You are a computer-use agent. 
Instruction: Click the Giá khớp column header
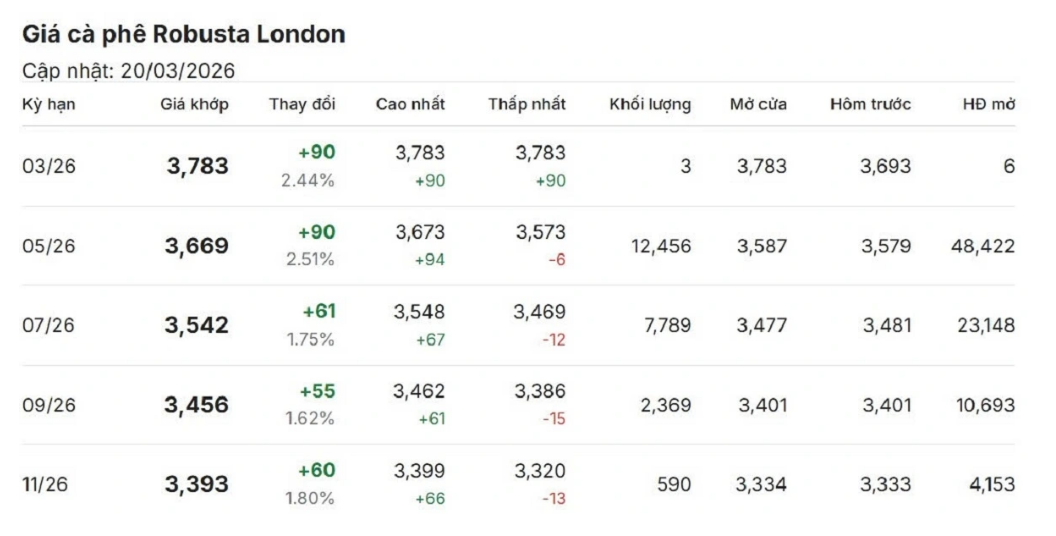tap(195, 104)
